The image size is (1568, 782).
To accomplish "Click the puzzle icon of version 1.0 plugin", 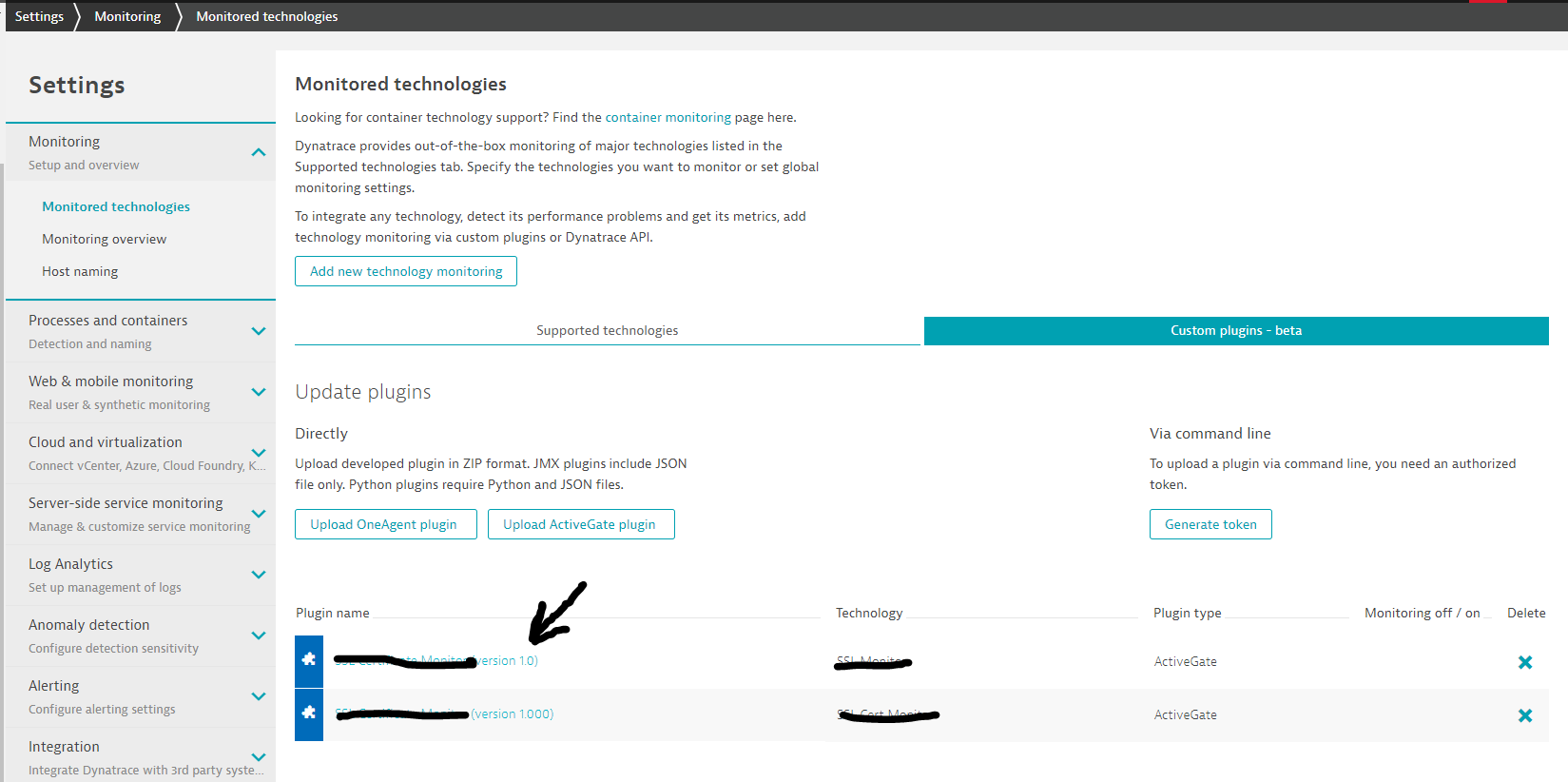I will tap(309, 661).
